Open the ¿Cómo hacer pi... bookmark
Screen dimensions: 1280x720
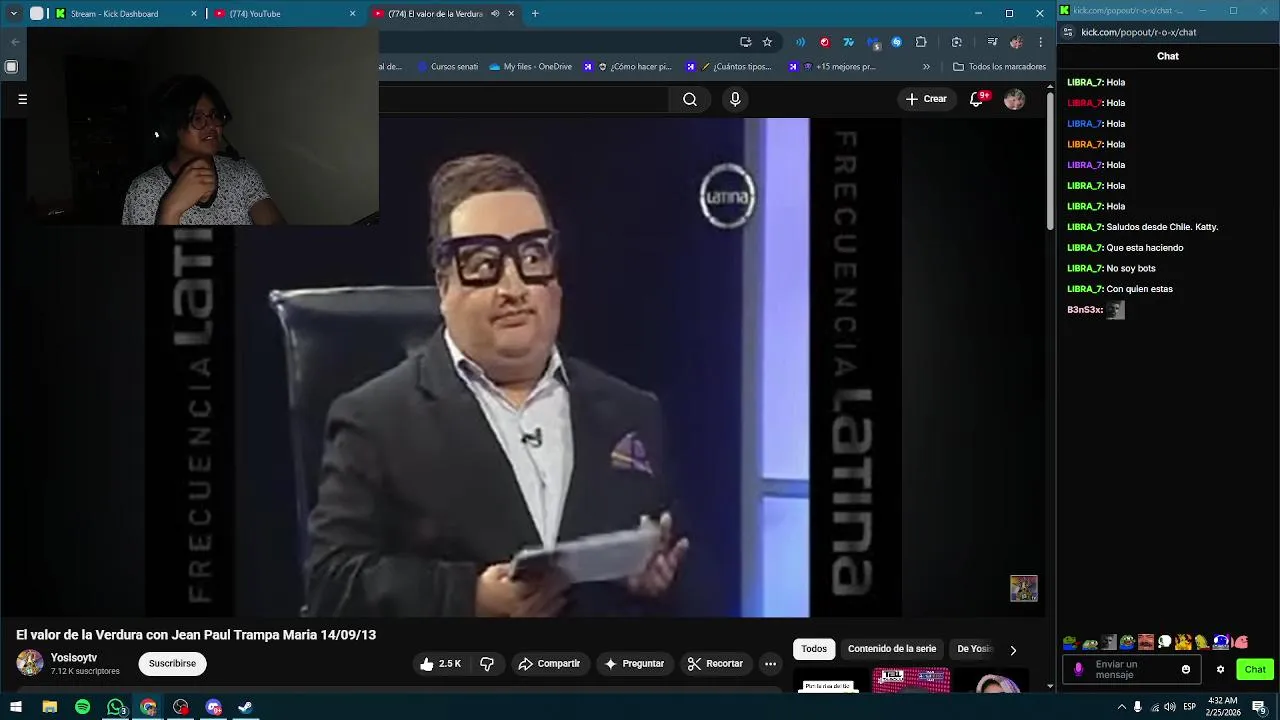[x=627, y=67]
